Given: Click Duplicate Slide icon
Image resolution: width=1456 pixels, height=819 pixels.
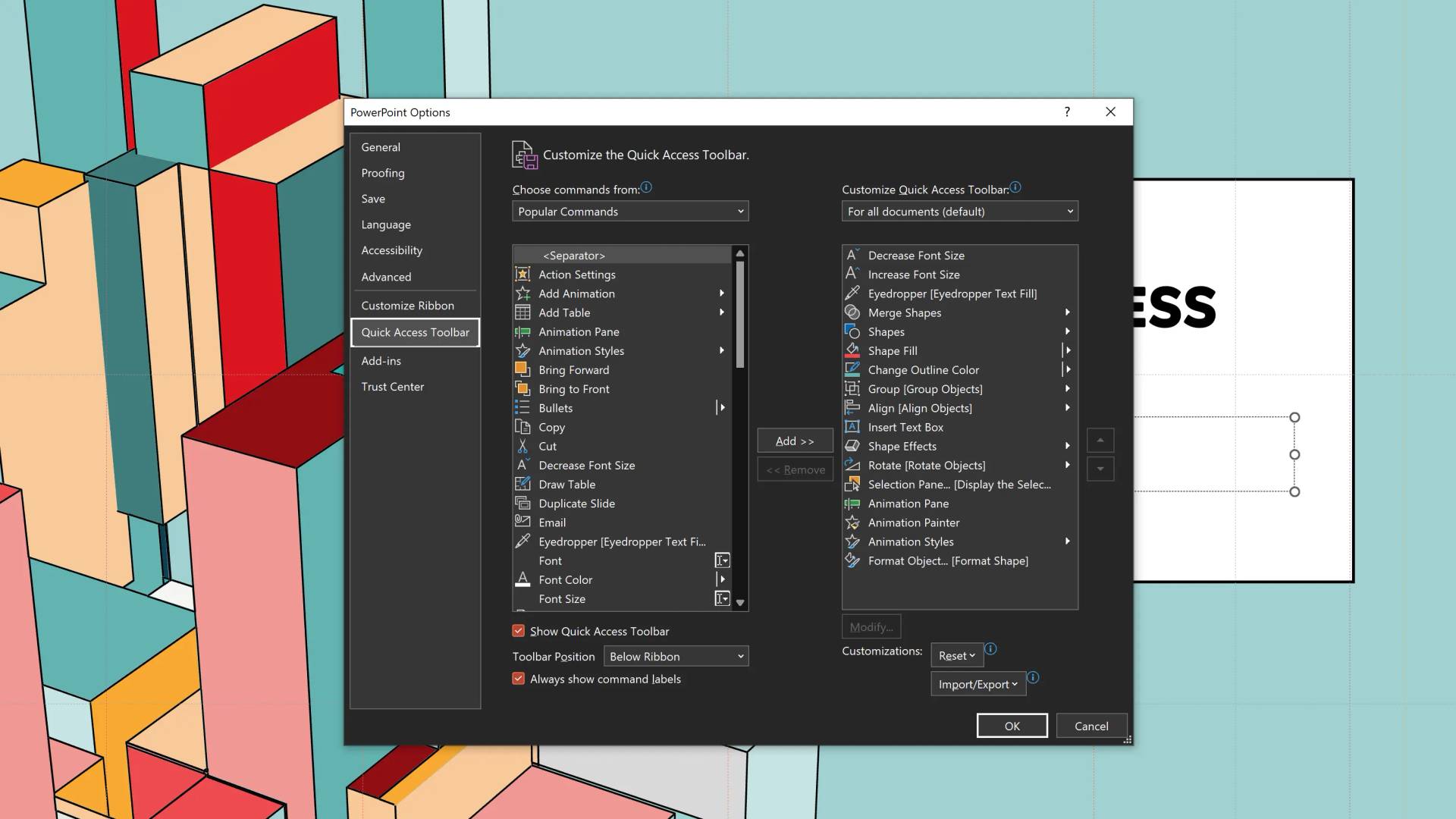Looking at the screenshot, I should 522,503.
